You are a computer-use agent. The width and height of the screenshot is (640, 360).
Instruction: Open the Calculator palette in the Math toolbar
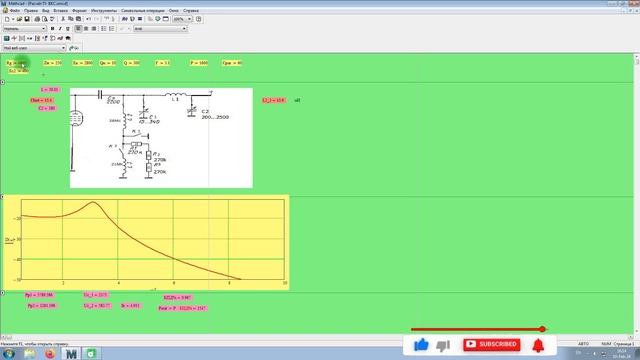[7, 38]
